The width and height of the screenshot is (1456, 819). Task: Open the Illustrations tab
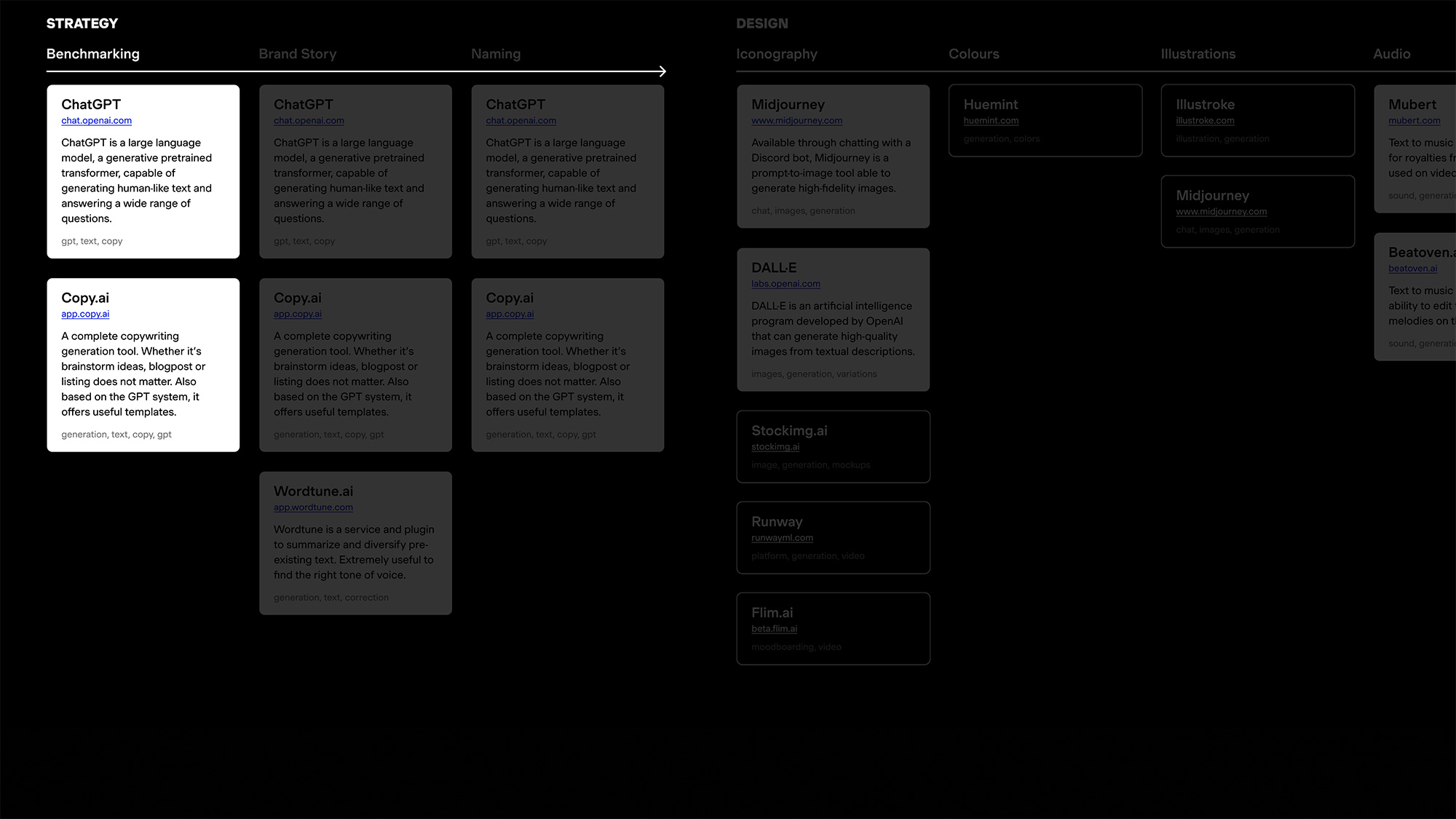pos(1198,54)
